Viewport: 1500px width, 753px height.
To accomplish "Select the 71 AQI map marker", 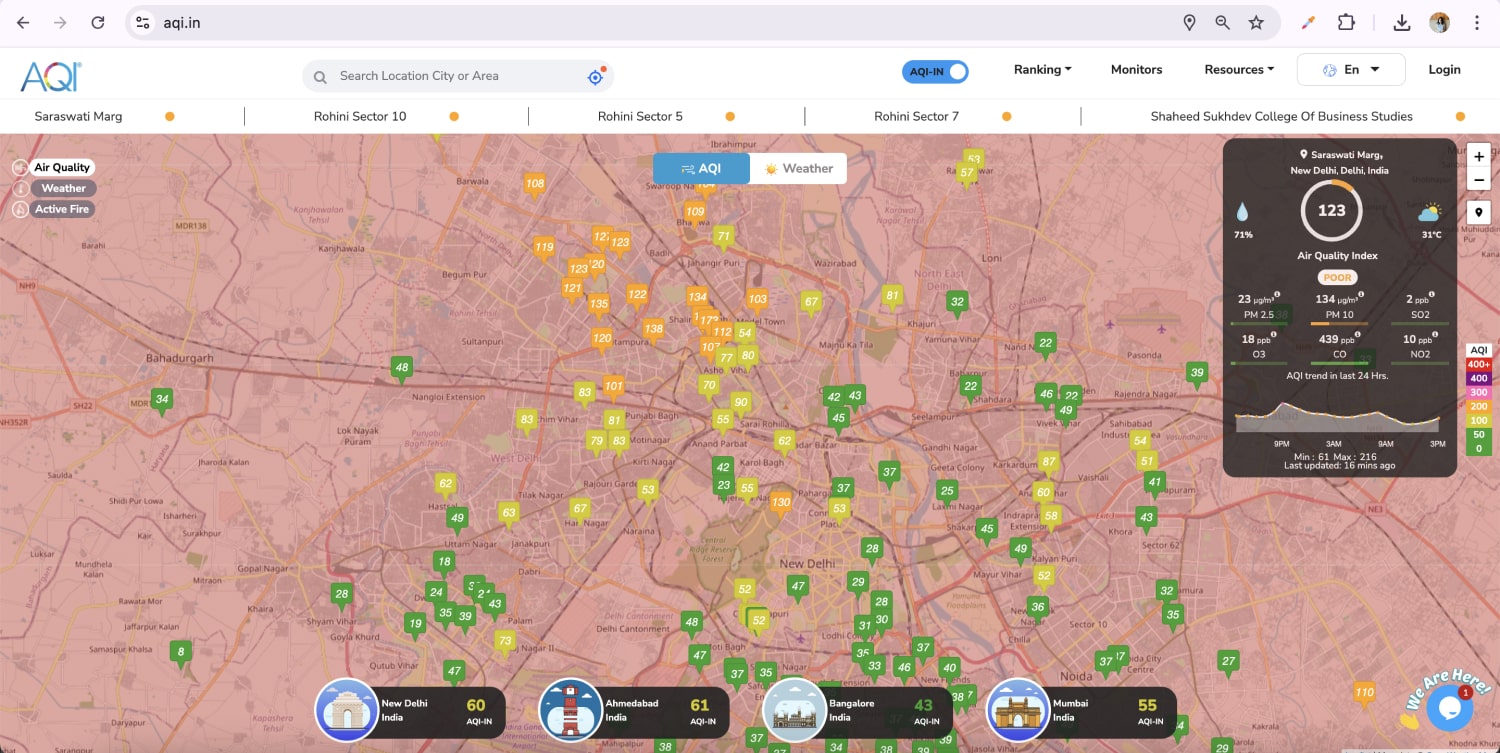I will [724, 237].
